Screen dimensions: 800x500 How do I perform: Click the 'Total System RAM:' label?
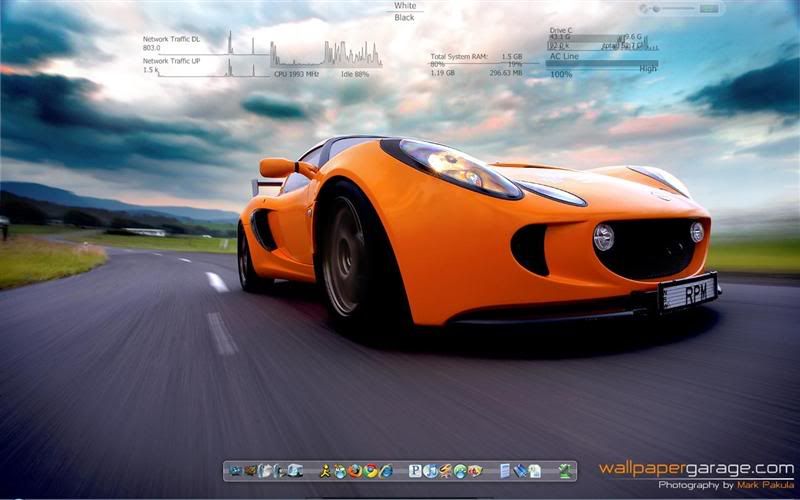pos(459,57)
